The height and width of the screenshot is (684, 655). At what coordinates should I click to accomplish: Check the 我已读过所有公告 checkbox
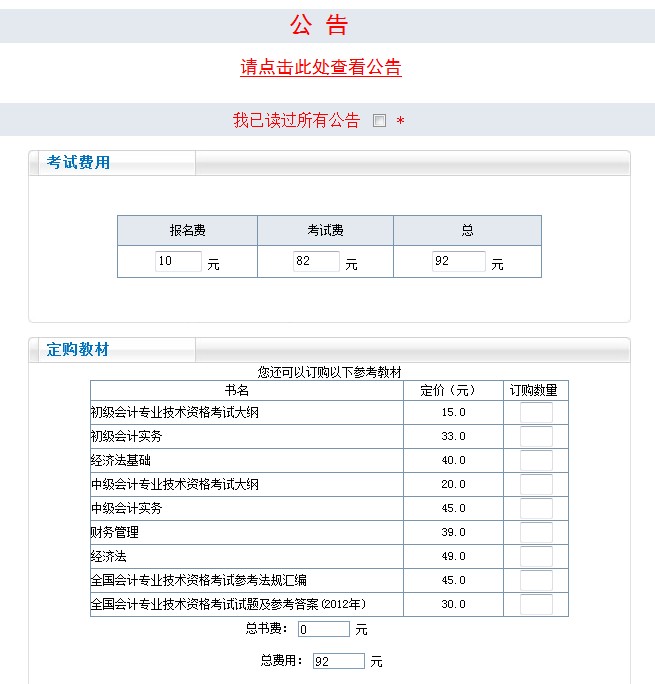tap(379, 121)
